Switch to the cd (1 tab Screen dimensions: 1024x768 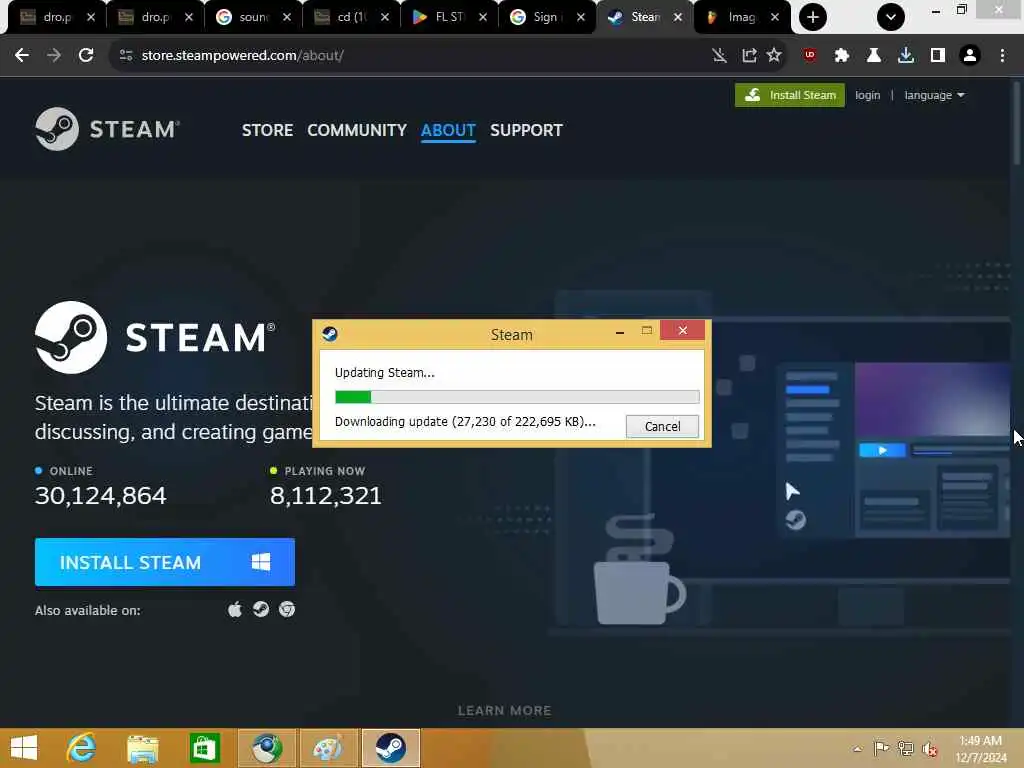(x=351, y=17)
